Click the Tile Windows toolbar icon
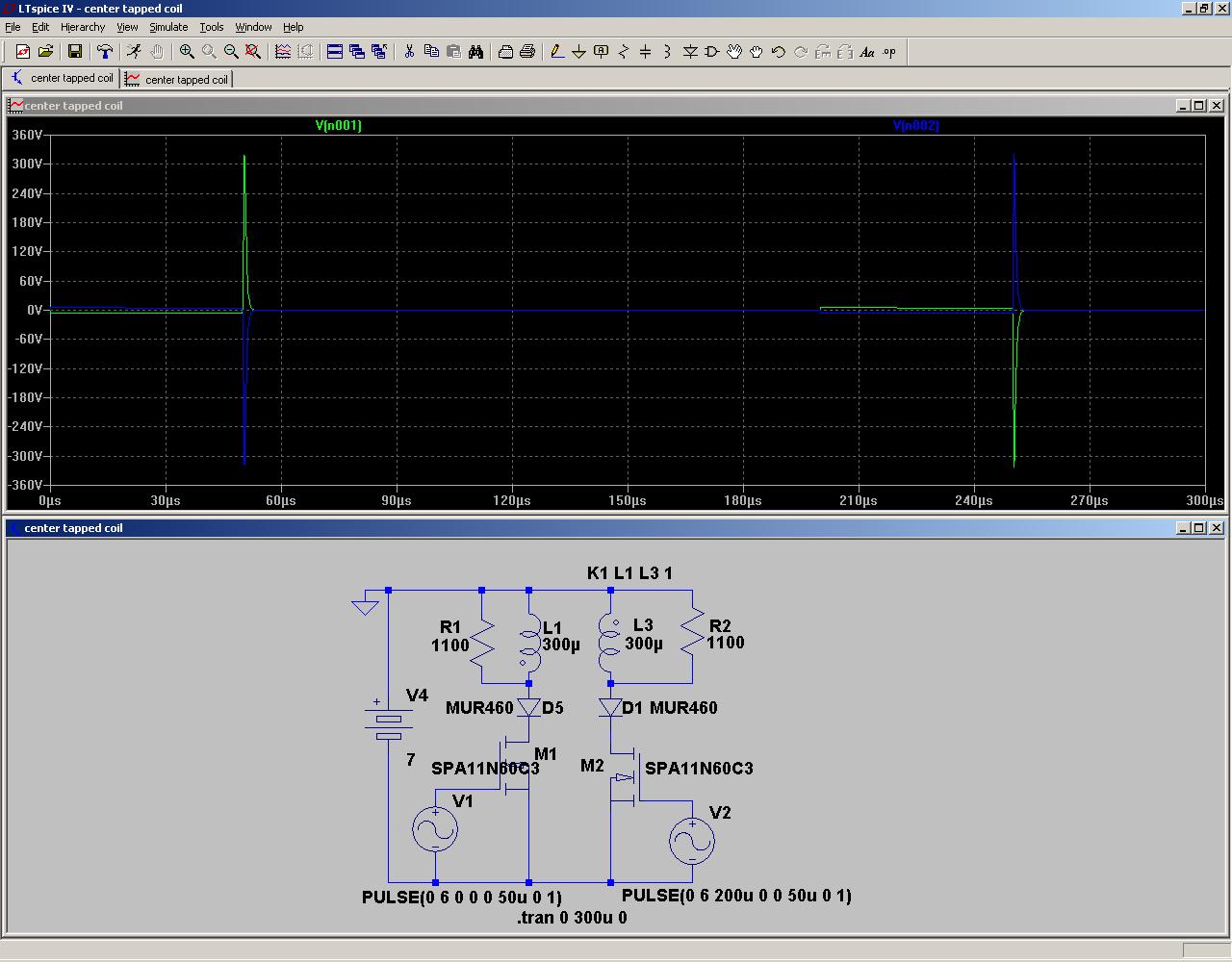Screen dimensions: 1232x962 pyautogui.click(x=334, y=52)
